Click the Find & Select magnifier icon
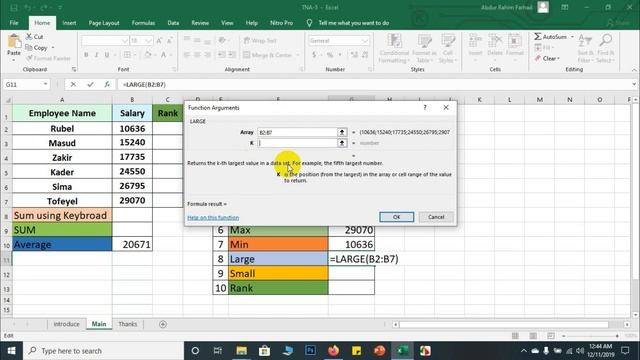This screenshot has width=640, height=360. click(606, 41)
